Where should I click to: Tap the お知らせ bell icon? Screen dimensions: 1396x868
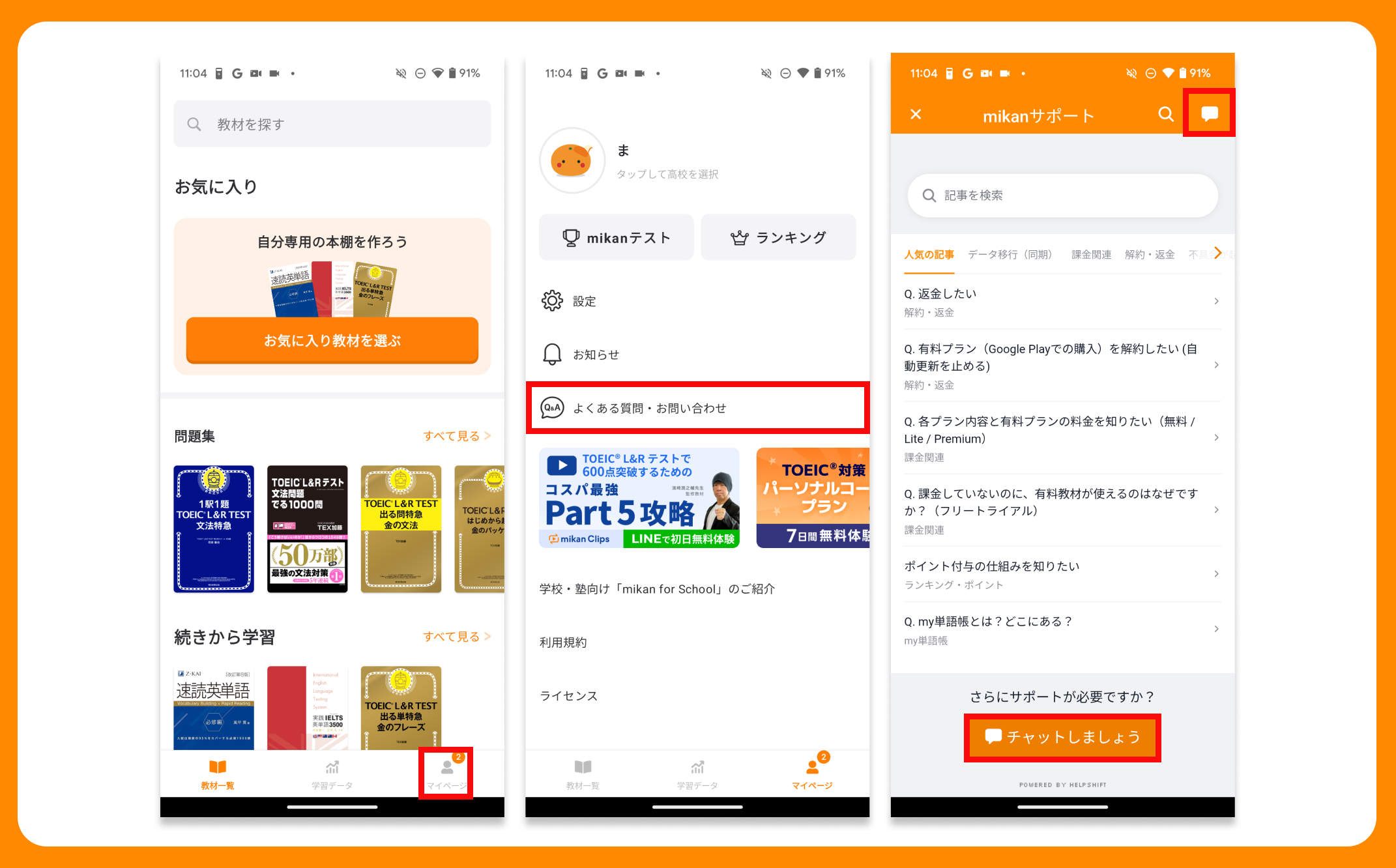point(552,354)
